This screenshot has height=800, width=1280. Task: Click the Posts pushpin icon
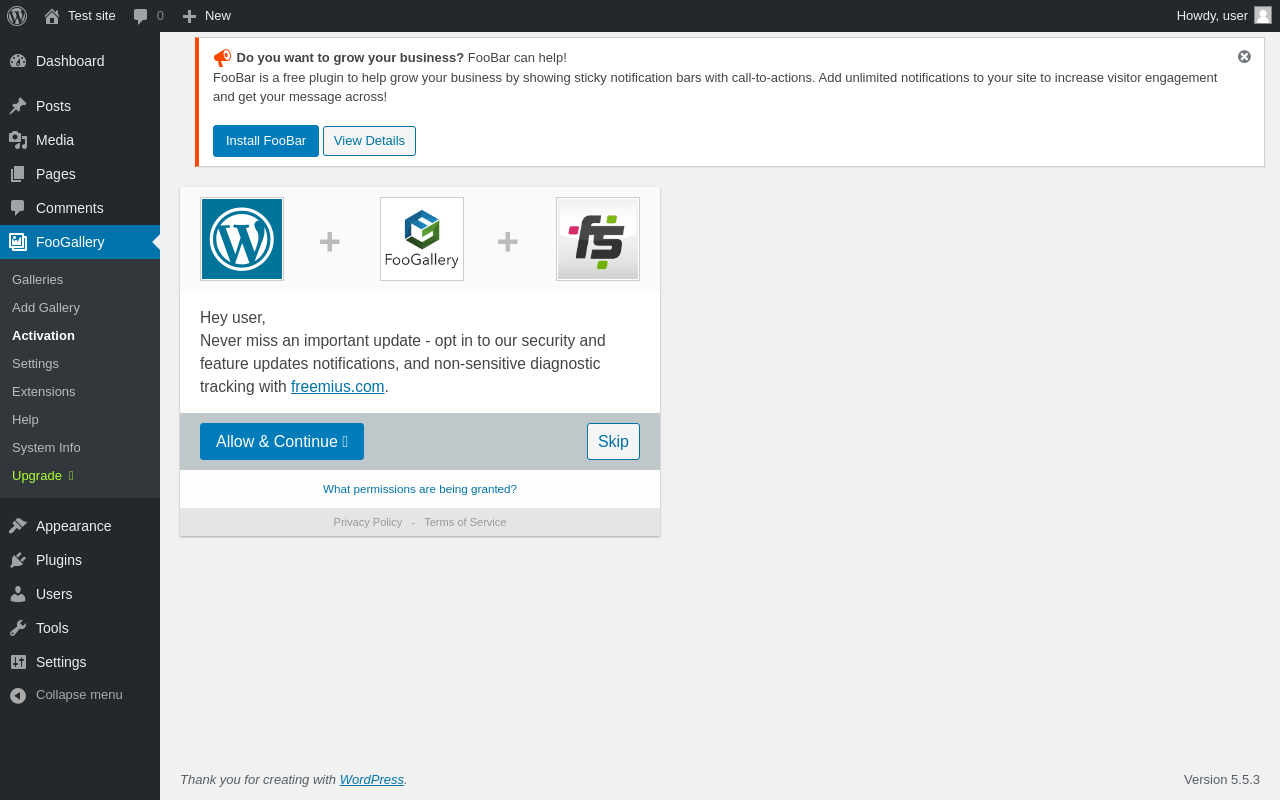click(x=18, y=106)
